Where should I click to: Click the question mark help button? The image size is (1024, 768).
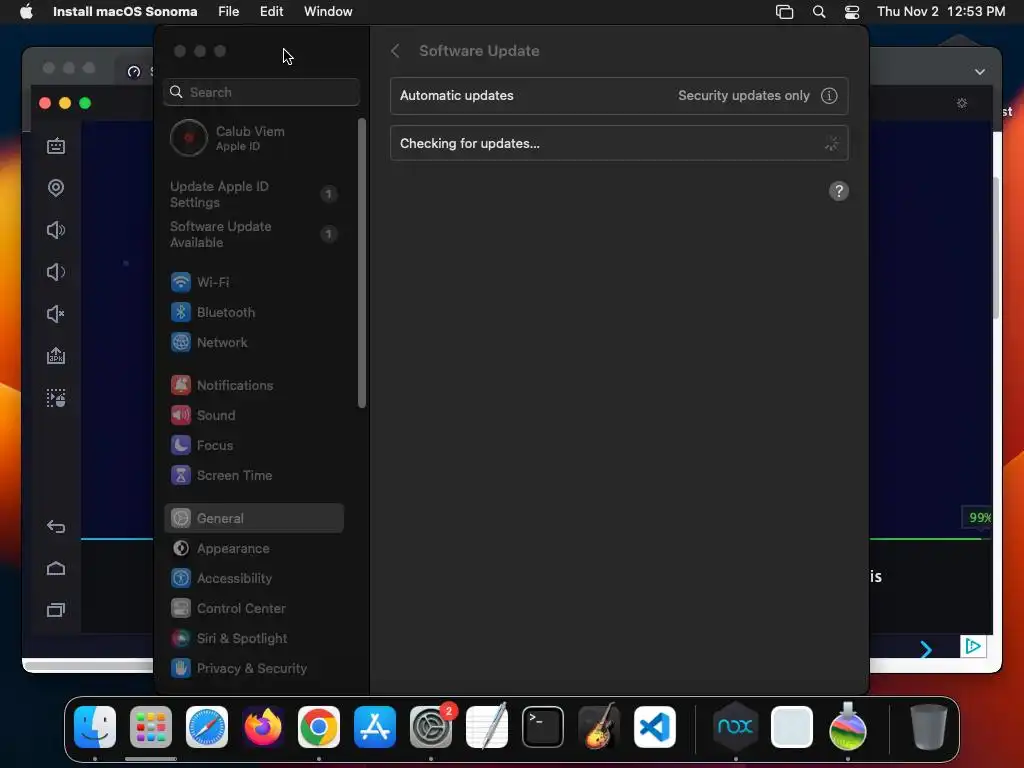[839, 191]
